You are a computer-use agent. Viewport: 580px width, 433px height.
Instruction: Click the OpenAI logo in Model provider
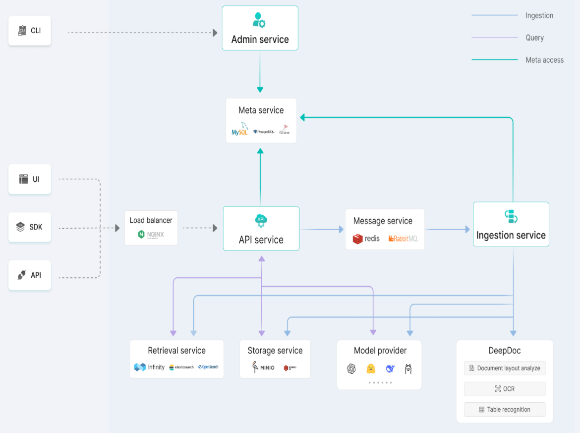tap(351, 369)
